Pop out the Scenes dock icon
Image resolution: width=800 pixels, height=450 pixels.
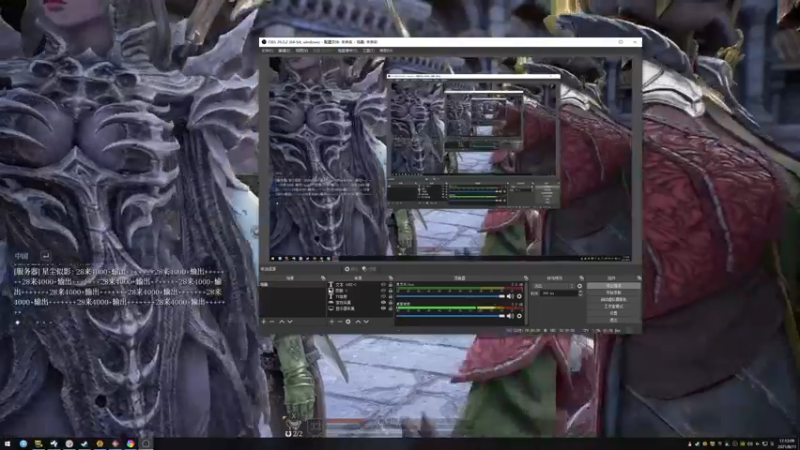click(323, 278)
